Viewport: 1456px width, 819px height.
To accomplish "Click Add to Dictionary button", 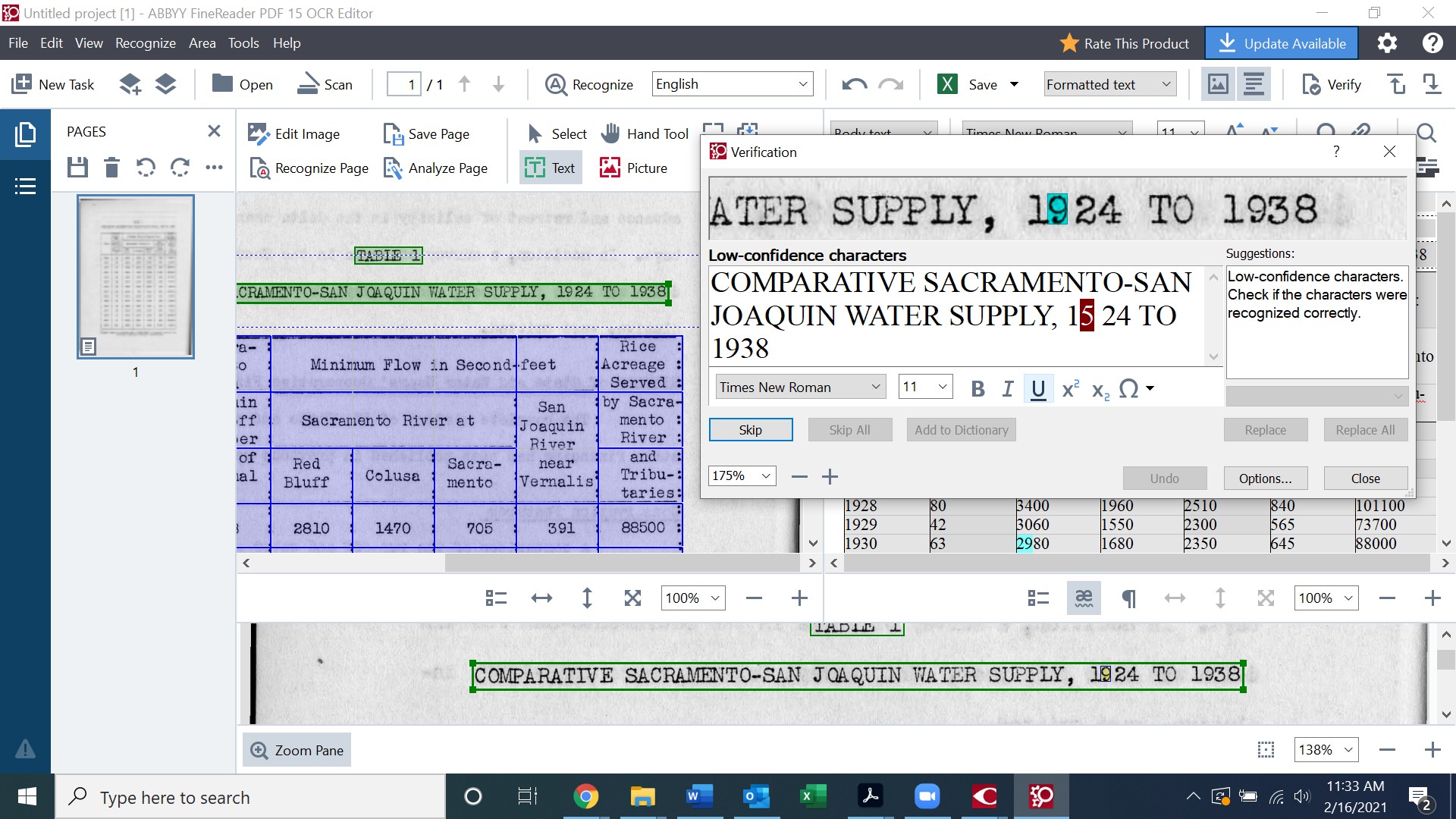I will click(960, 429).
